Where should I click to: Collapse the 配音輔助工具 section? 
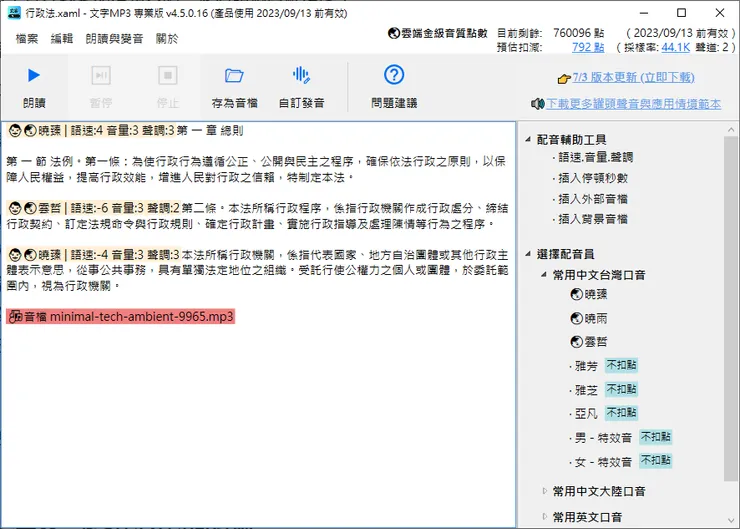(528, 140)
